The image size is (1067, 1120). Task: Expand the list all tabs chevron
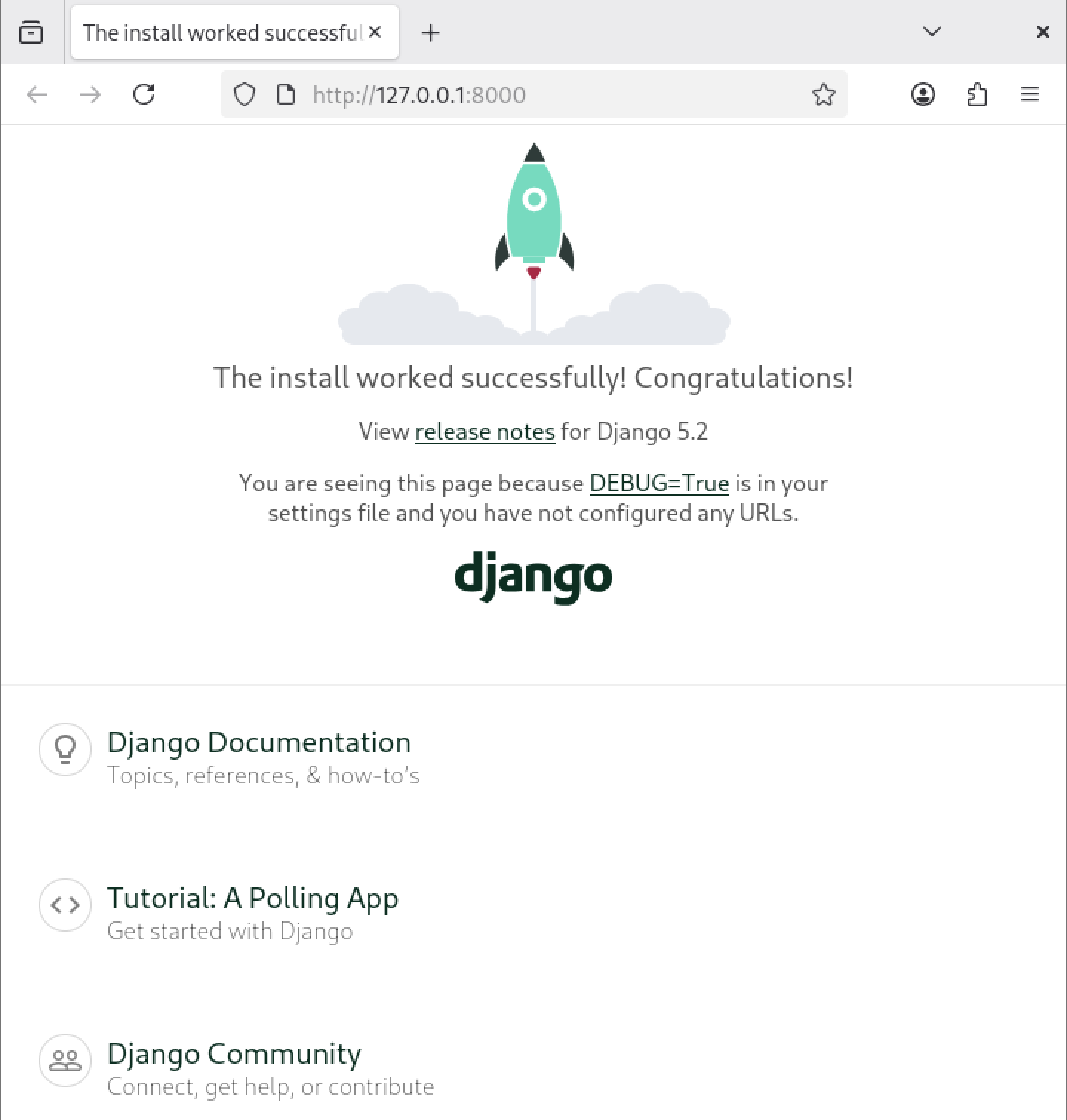coord(932,32)
